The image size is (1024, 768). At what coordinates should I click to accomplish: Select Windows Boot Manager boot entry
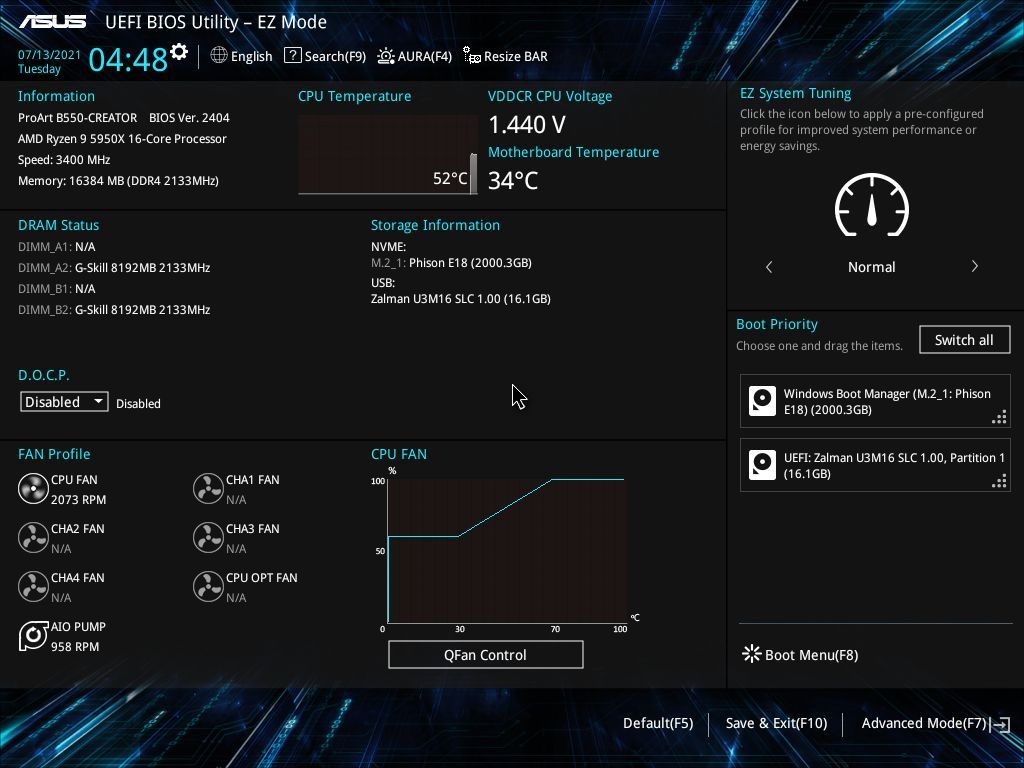[875, 401]
